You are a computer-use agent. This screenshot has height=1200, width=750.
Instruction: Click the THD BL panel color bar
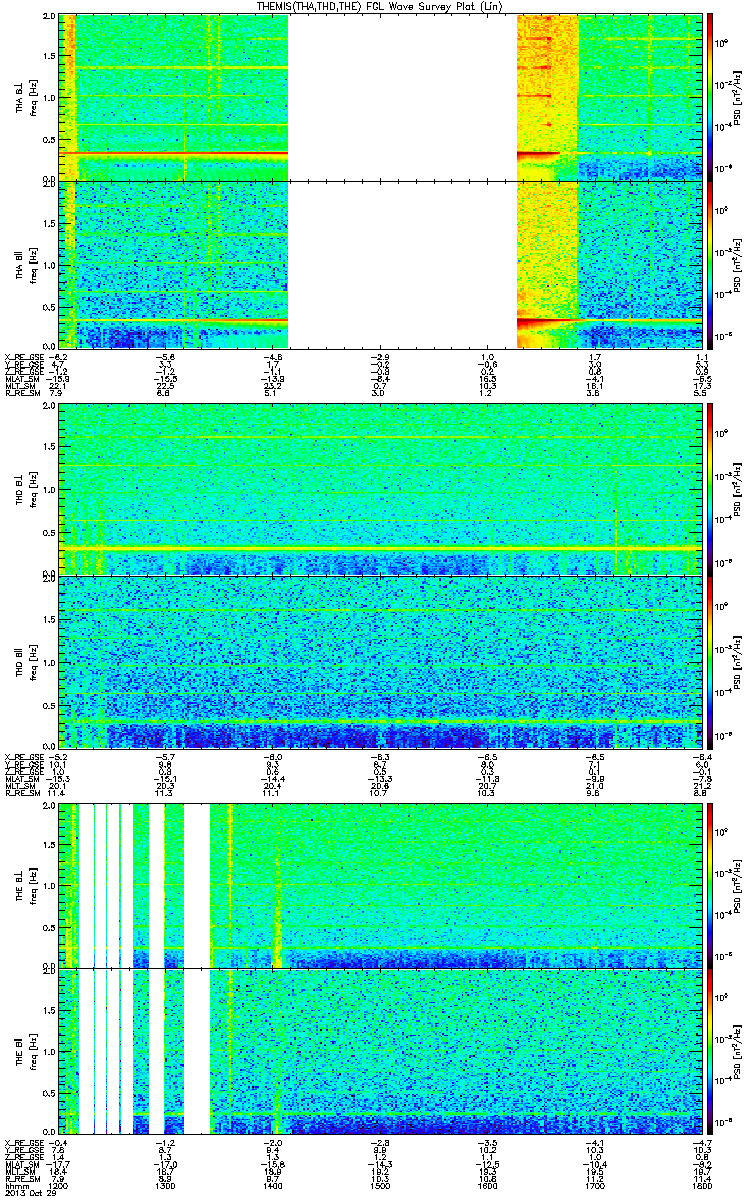tap(711, 489)
